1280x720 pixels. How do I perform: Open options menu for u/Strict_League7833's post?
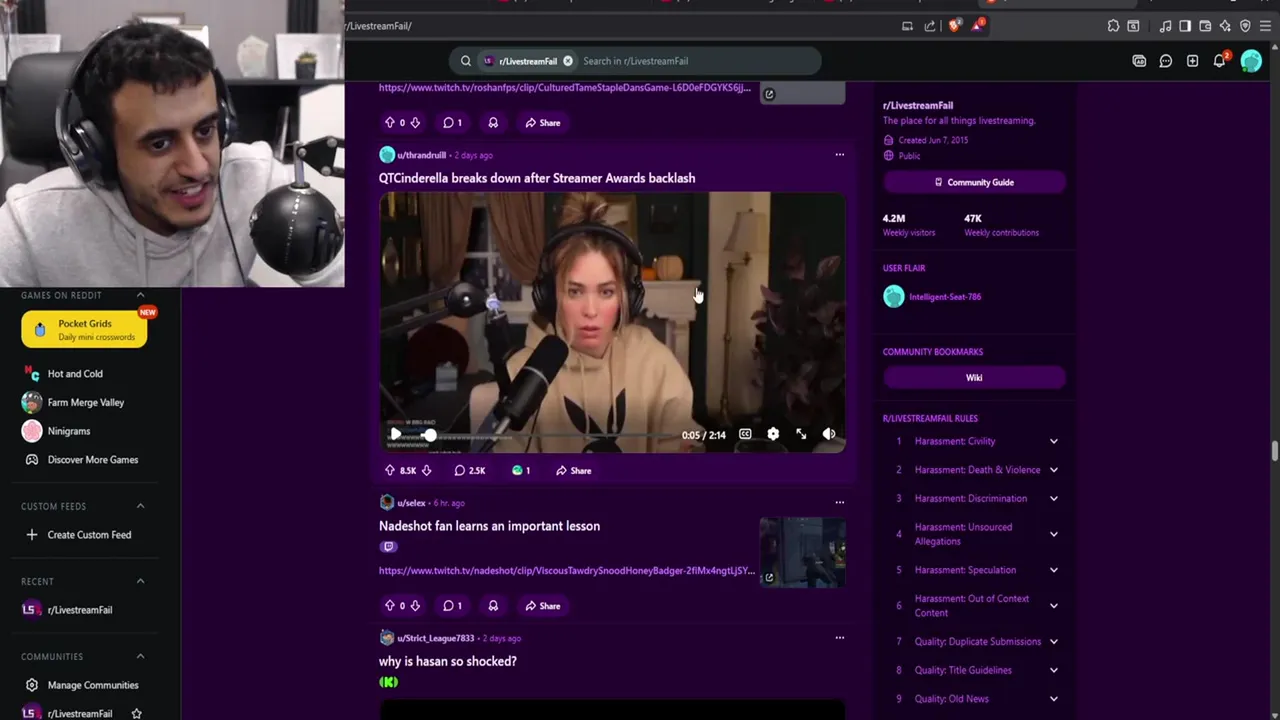[x=839, y=637]
